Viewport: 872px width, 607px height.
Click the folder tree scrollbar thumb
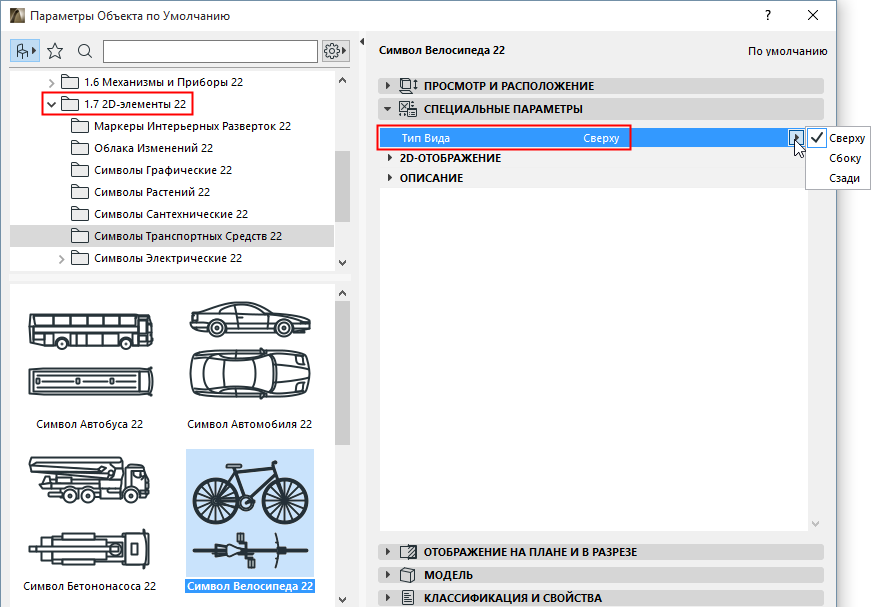coord(343,186)
